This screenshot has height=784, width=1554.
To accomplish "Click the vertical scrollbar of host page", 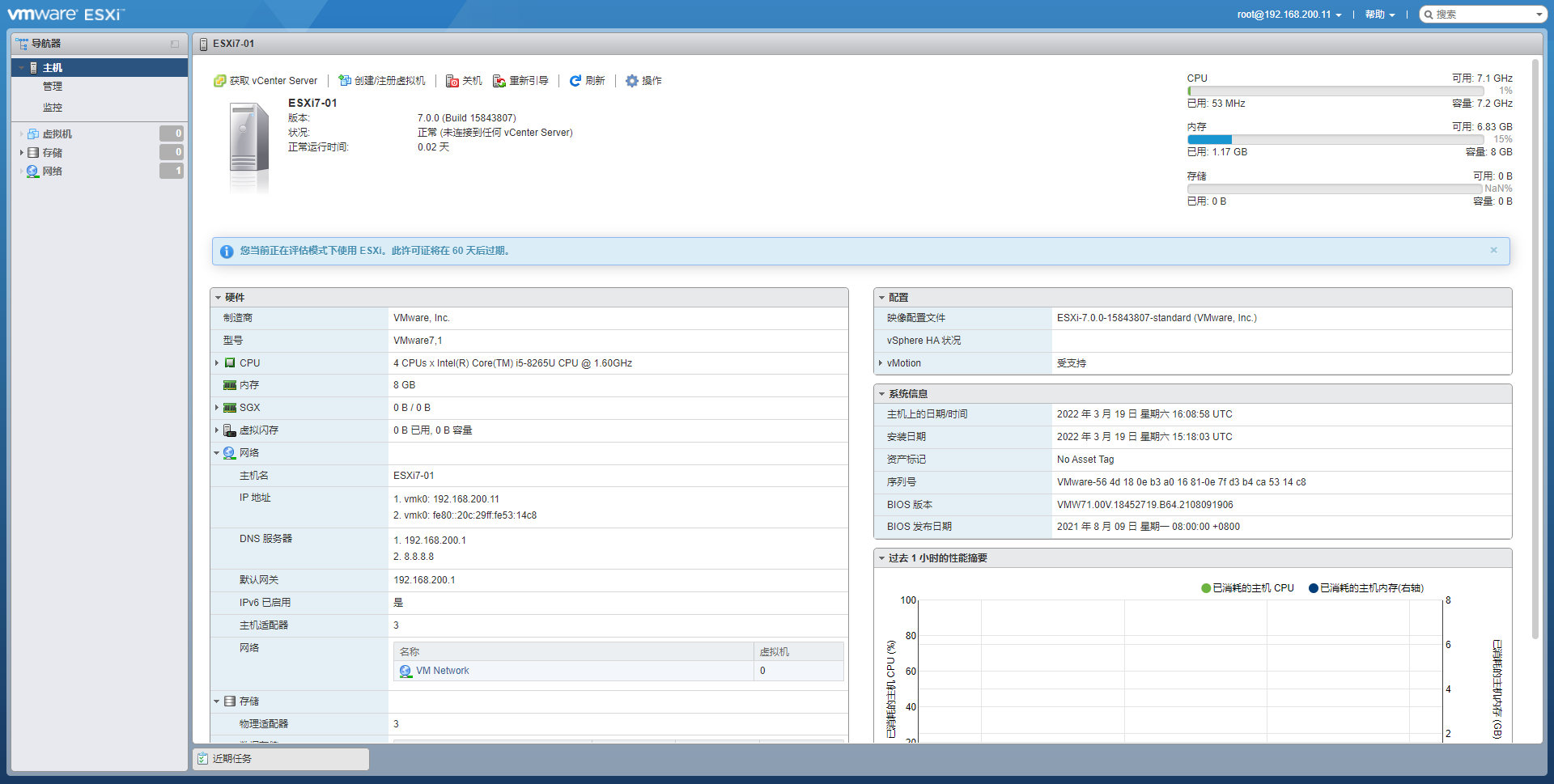I will coord(1535,349).
